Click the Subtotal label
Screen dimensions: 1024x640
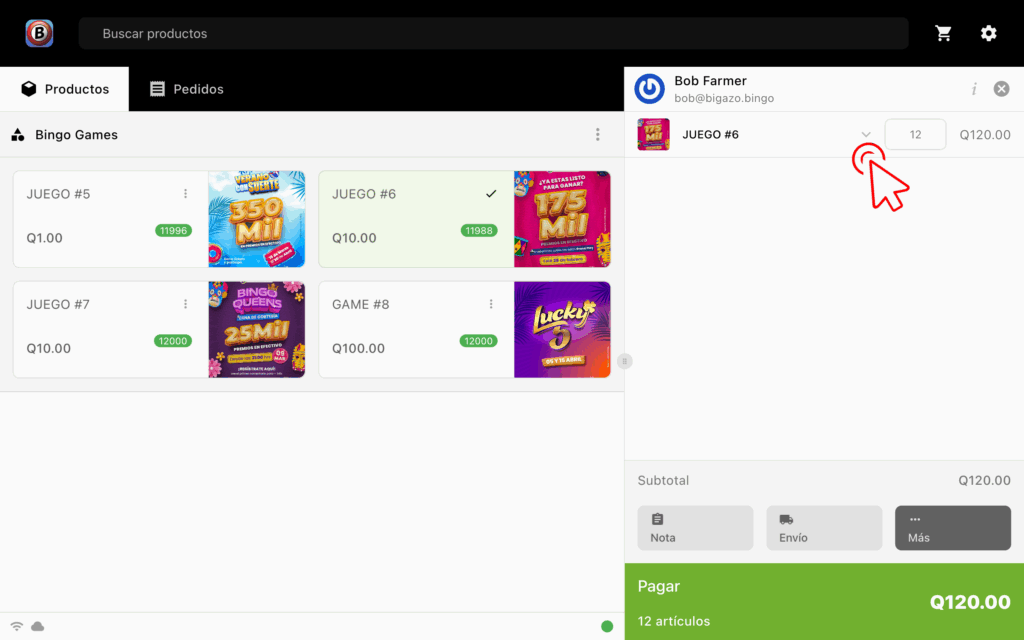663,481
